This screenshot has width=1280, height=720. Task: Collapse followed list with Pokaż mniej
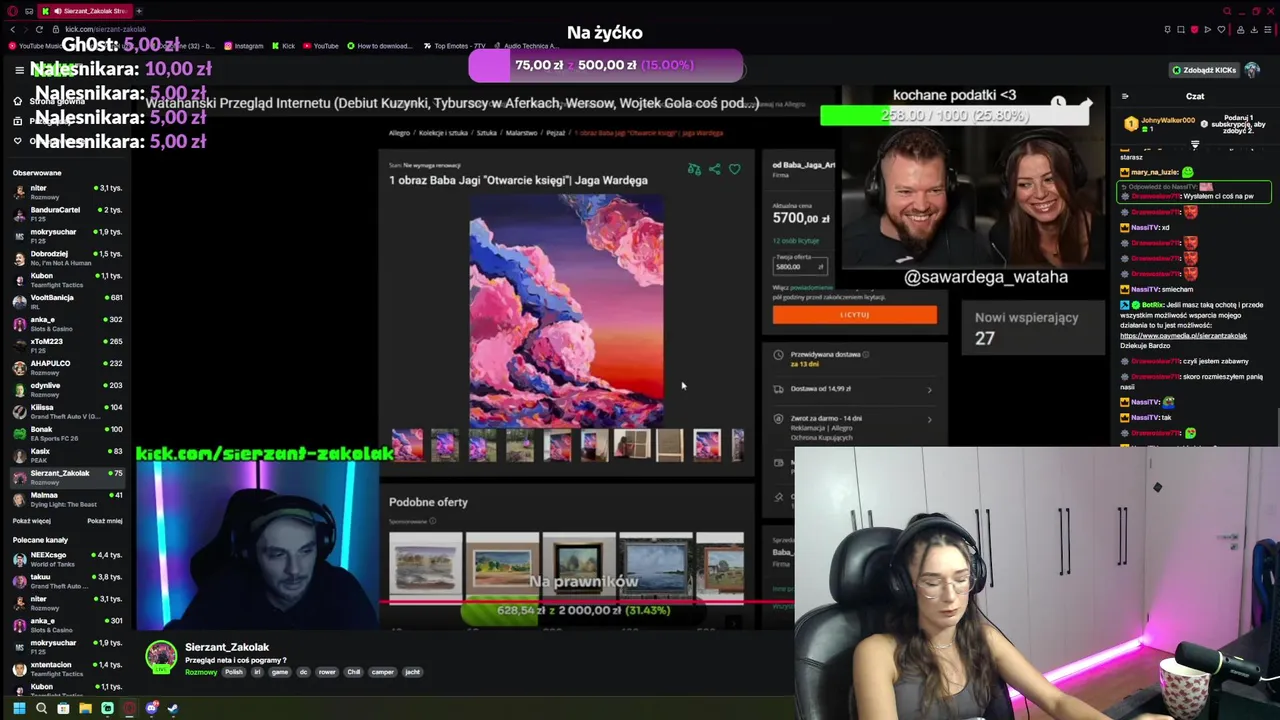104,521
